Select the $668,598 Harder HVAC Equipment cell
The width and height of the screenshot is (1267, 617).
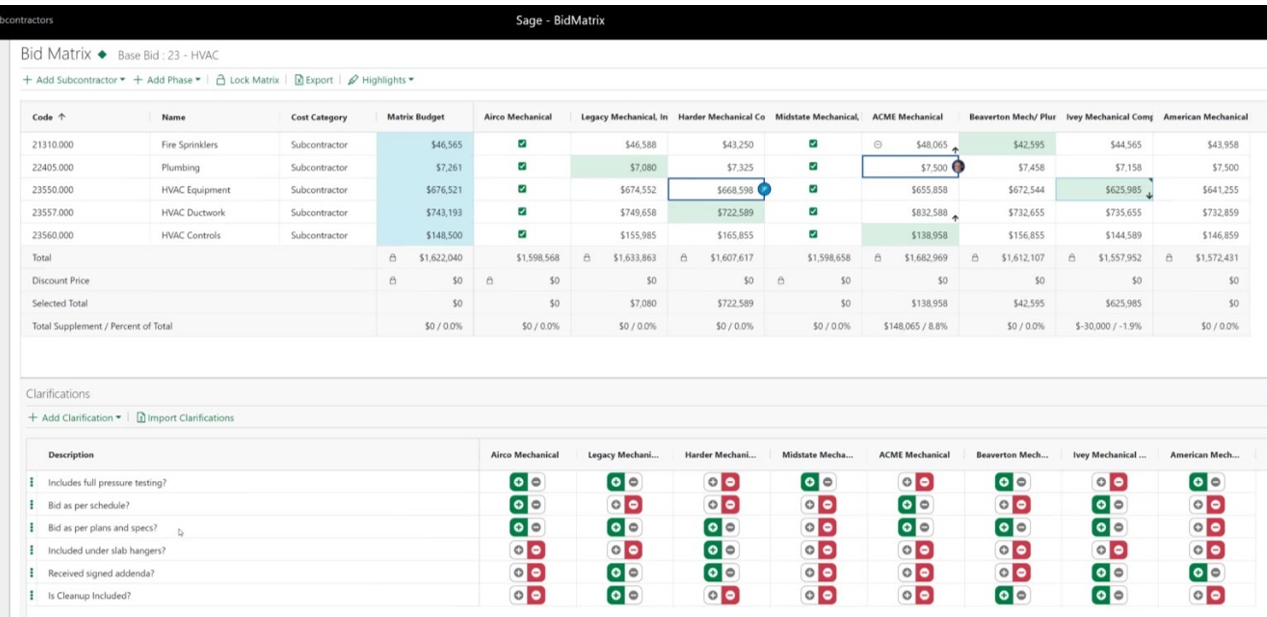pyautogui.click(x=716, y=189)
